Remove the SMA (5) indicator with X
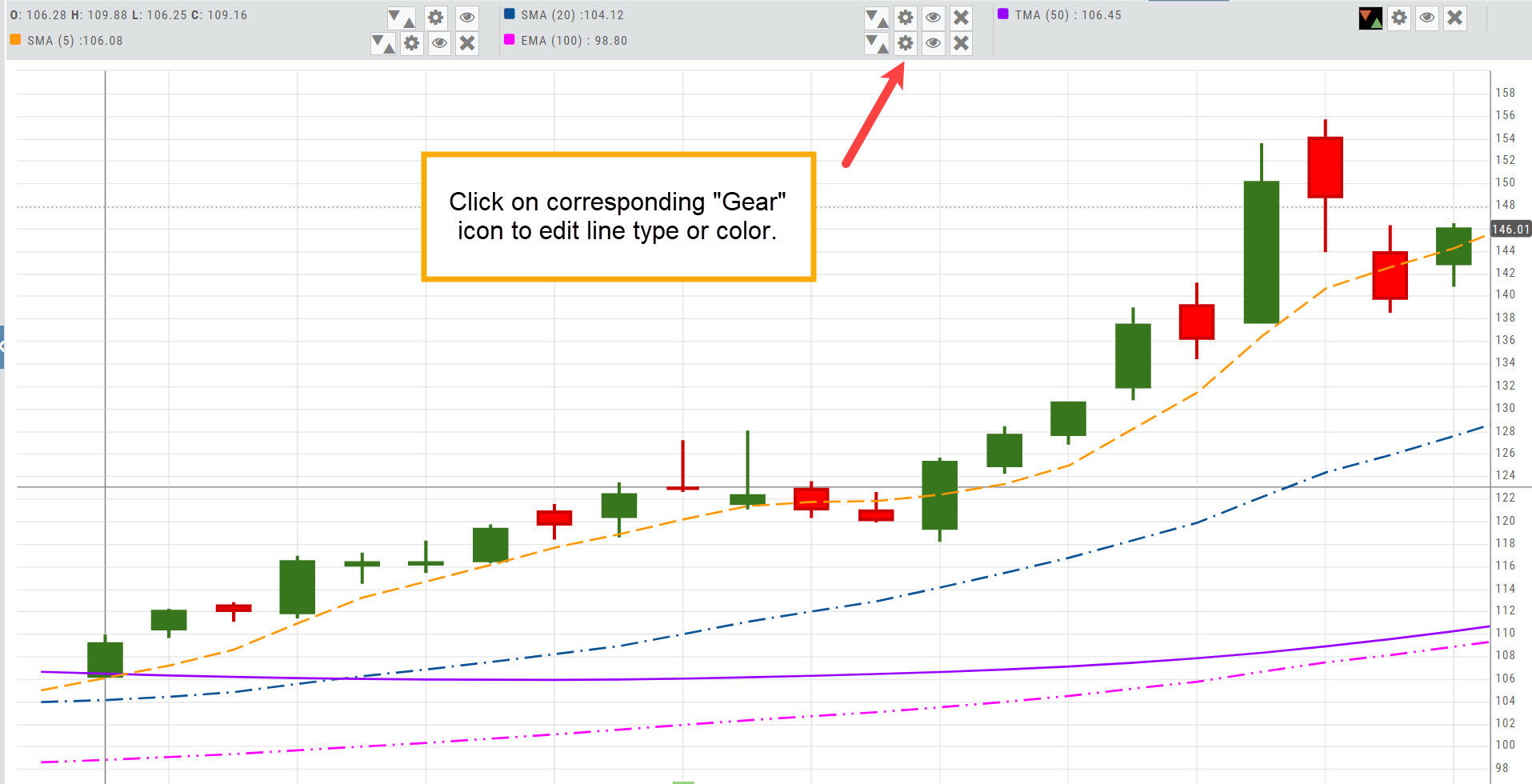The height and width of the screenshot is (784, 1532). coord(467,43)
